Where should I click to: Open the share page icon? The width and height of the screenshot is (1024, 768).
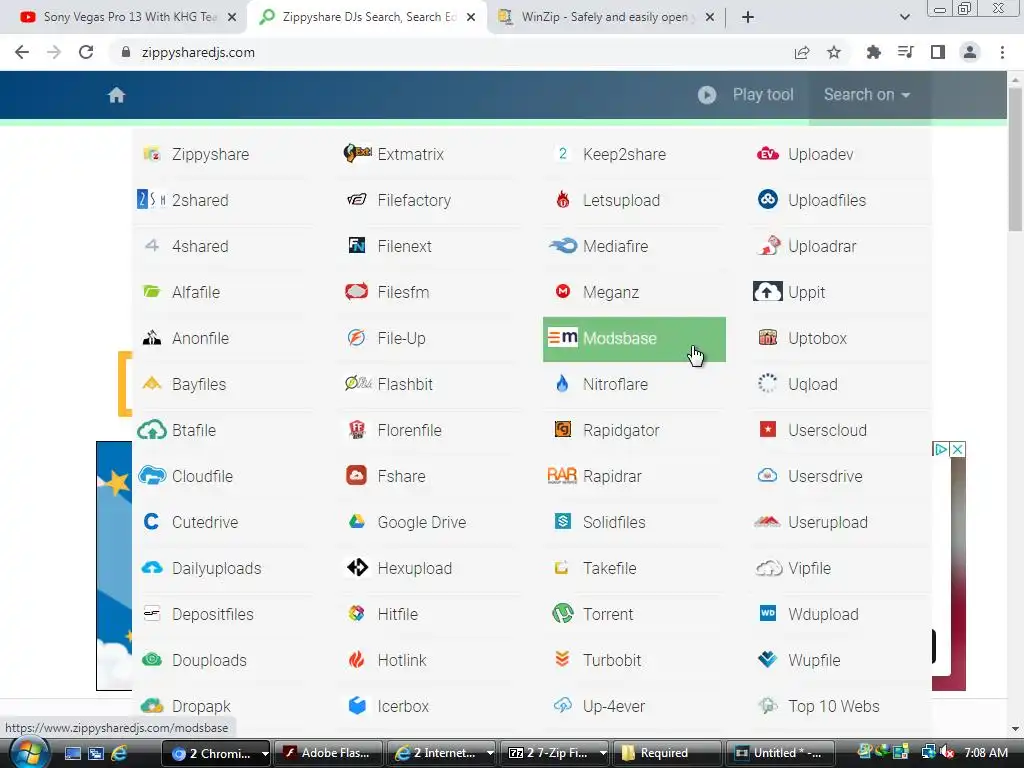click(802, 52)
